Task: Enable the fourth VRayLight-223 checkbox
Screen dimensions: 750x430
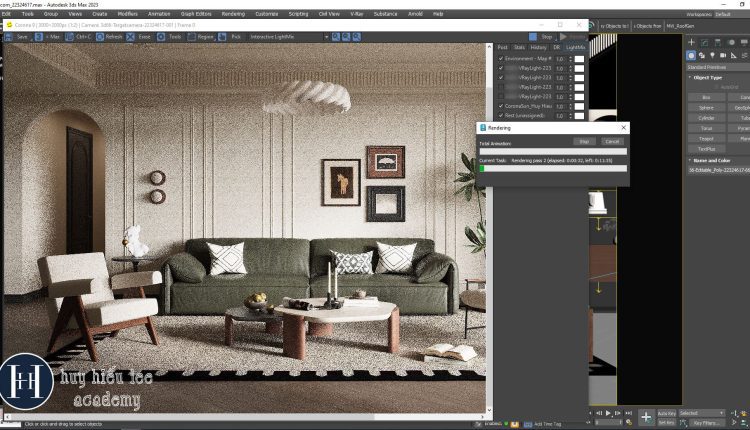Action: 501,97
